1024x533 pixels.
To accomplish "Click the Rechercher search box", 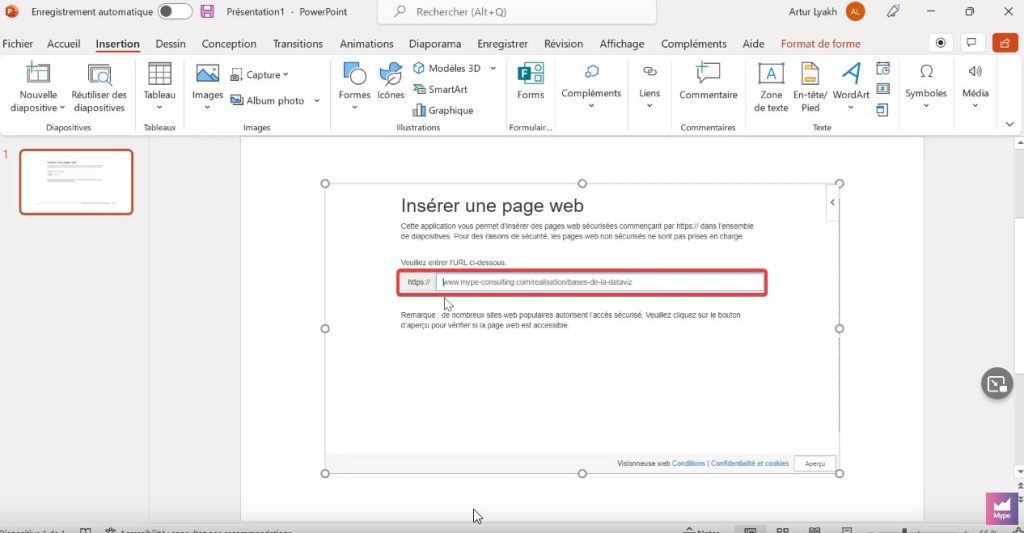I will (x=517, y=12).
